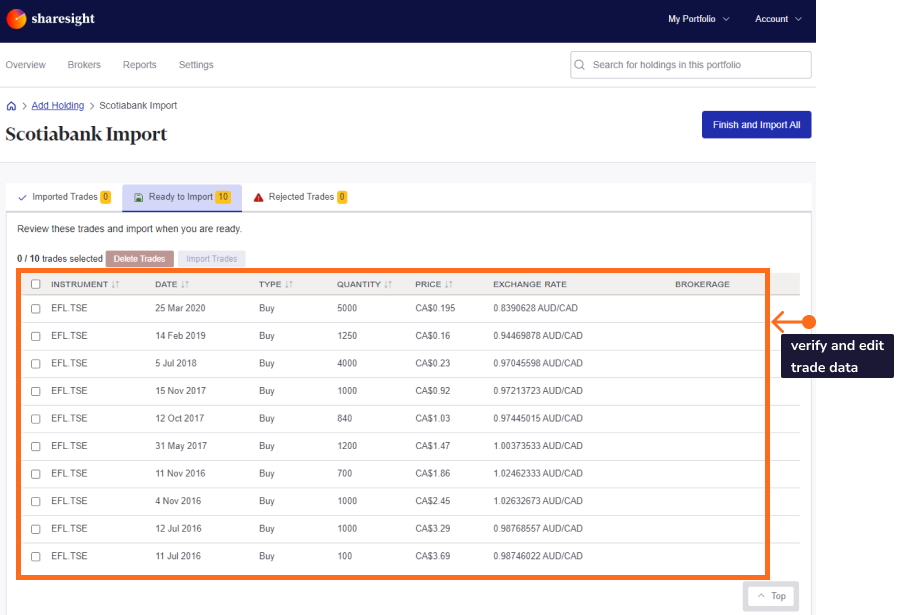Select the 11 Nov 2016 trade checkbox
The image size is (903, 615).
(36, 474)
